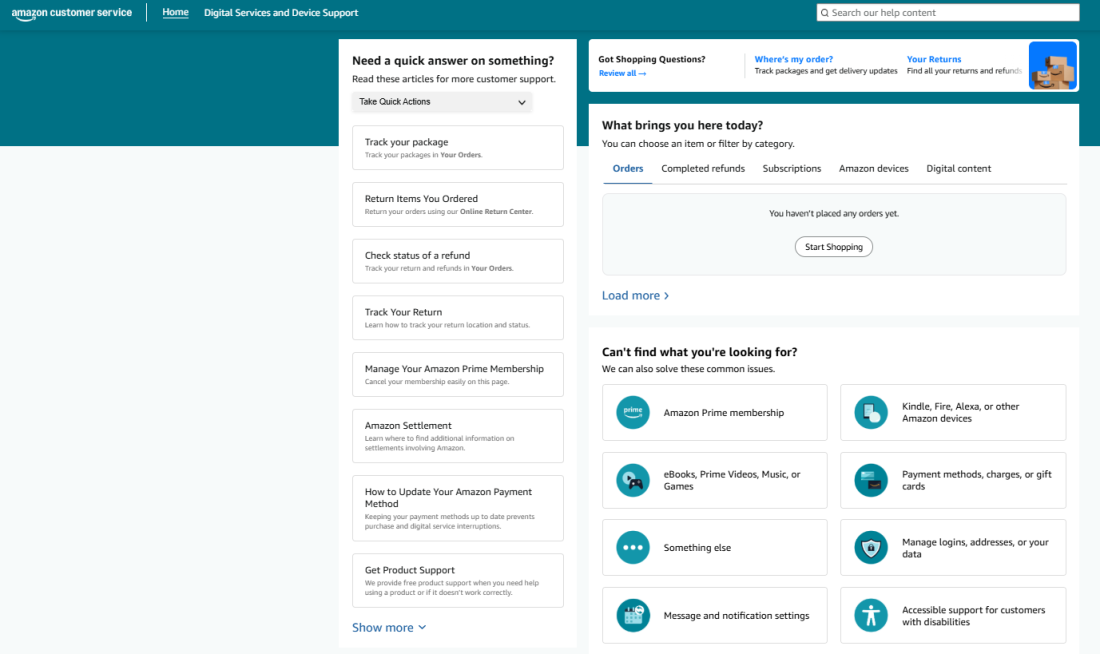Screen dimensions: 1100x654
Task: Follow the Review all link
Action: tap(622, 73)
